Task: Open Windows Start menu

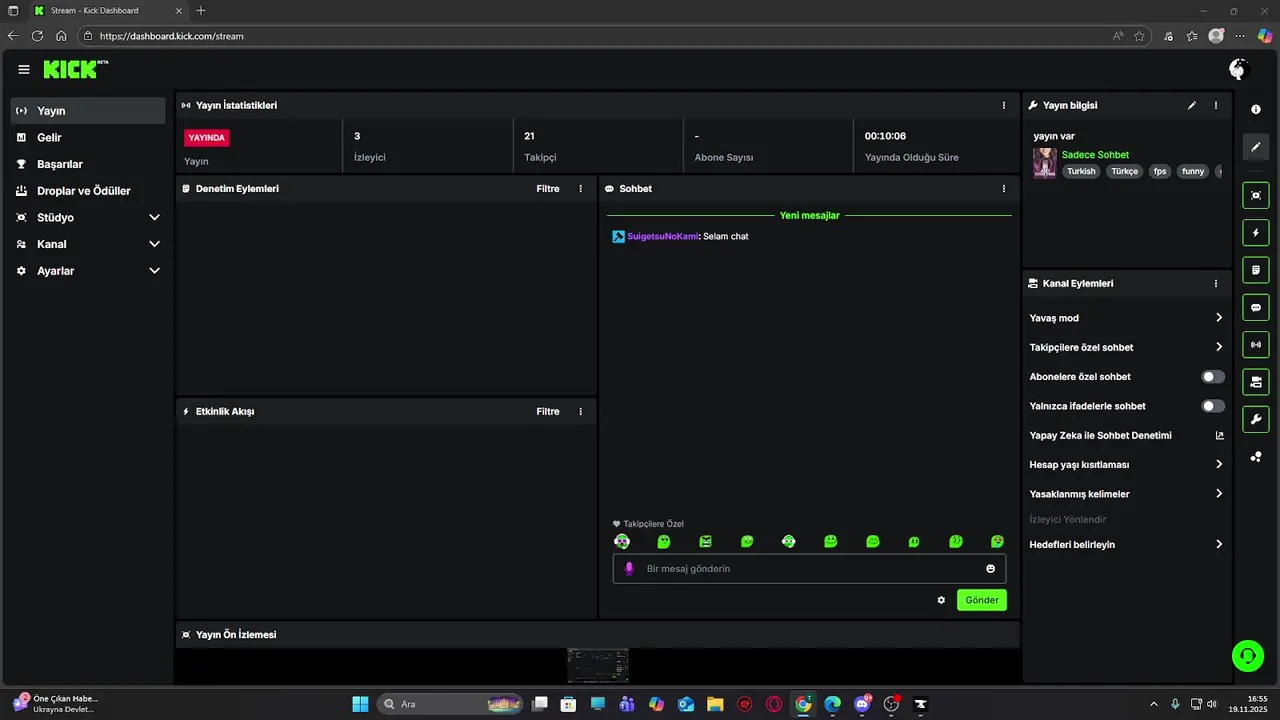Action: pyautogui.click(x=360, y=704)
